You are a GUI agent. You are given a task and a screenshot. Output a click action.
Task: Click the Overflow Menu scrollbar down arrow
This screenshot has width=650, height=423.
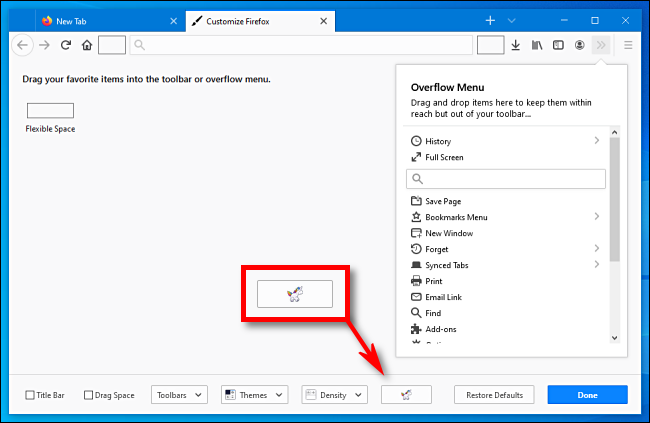coord(615,338)
